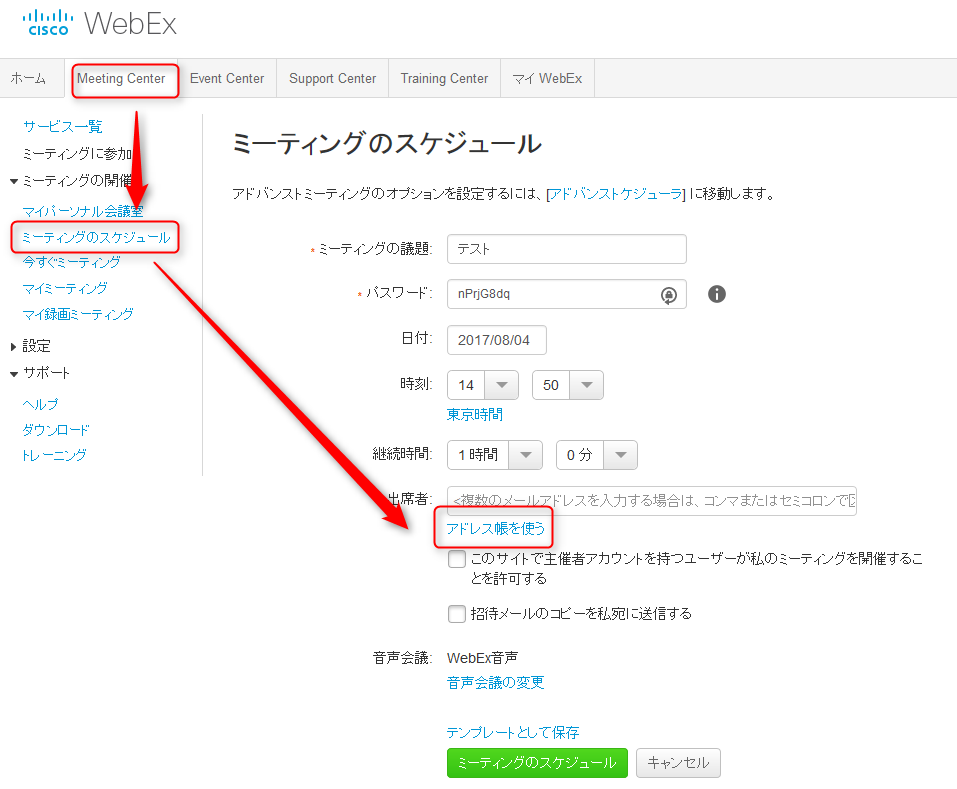
Task: Collapse the ミーティングの開催 section
Action: click(x=13, y=181)
